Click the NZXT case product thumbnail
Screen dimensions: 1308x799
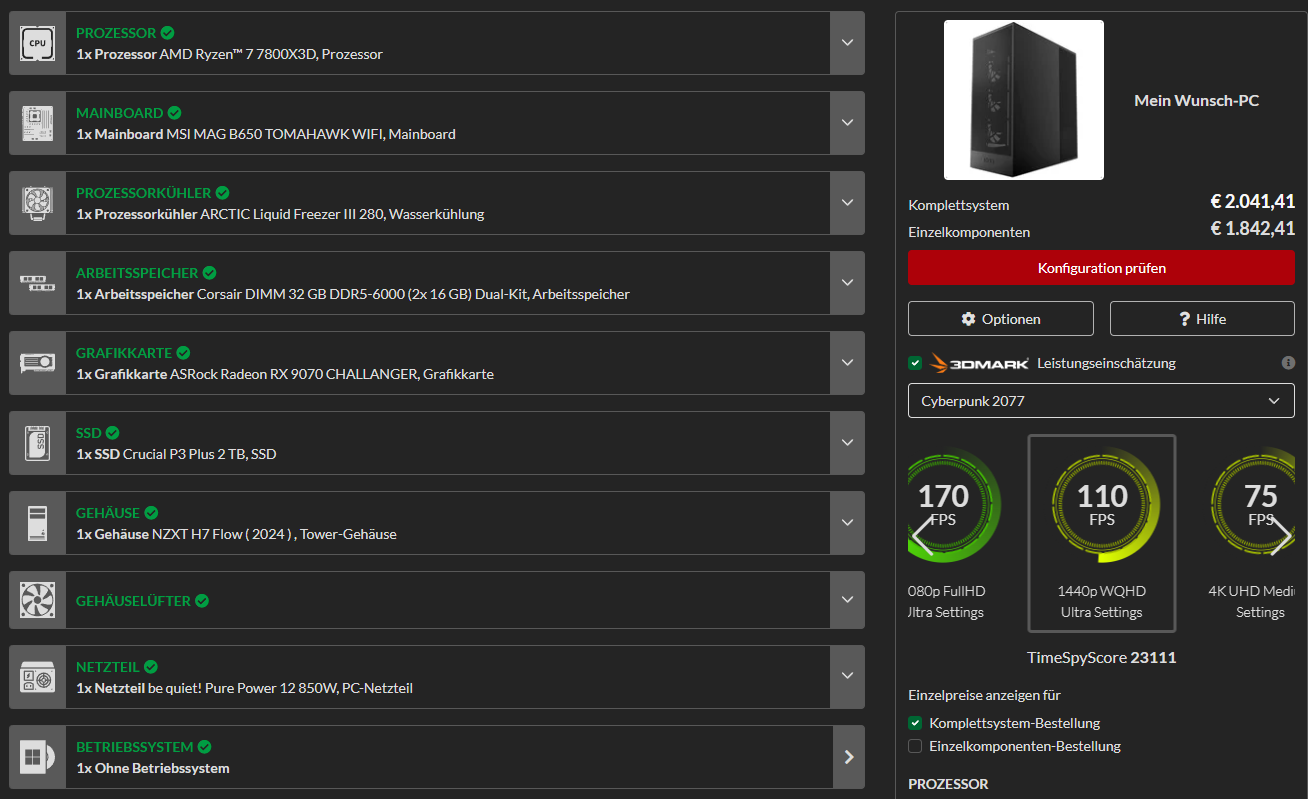(1024, 100)
